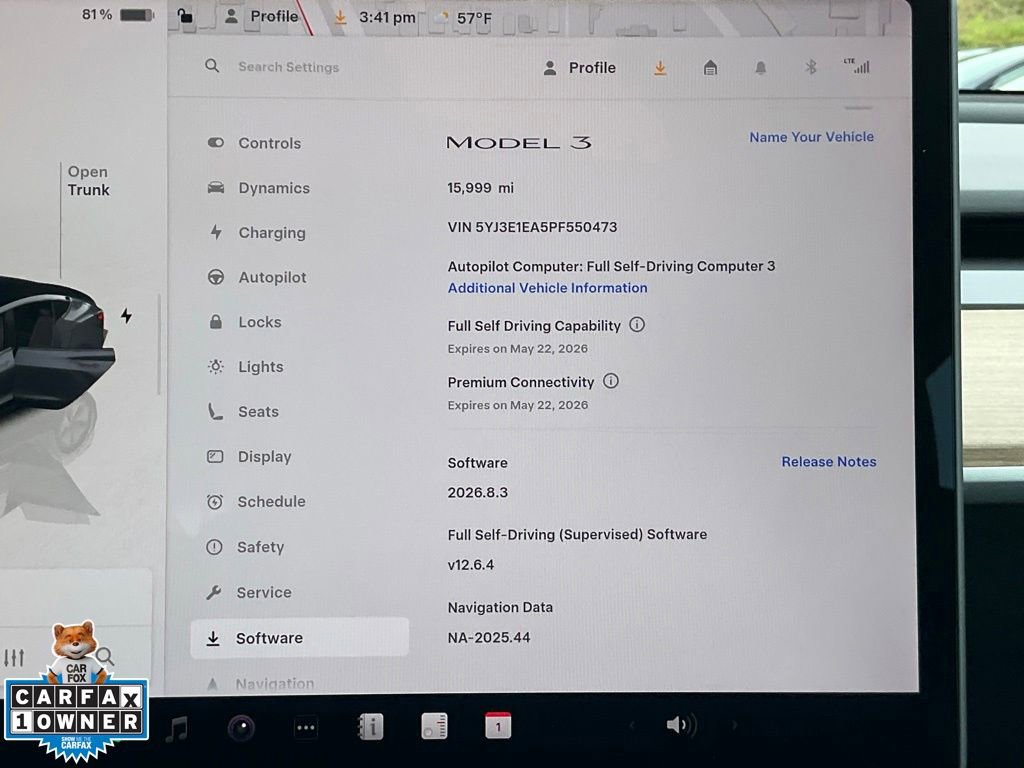Open the owner's manual info icon
This screenshot has width=1024, height=768.
coord(370,726)
